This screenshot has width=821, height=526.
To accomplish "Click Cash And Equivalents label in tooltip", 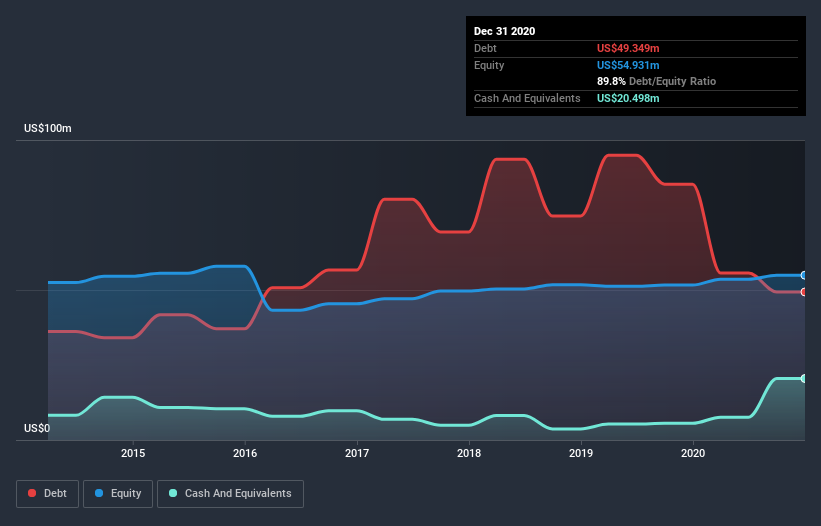I will (x=527, y=98).
